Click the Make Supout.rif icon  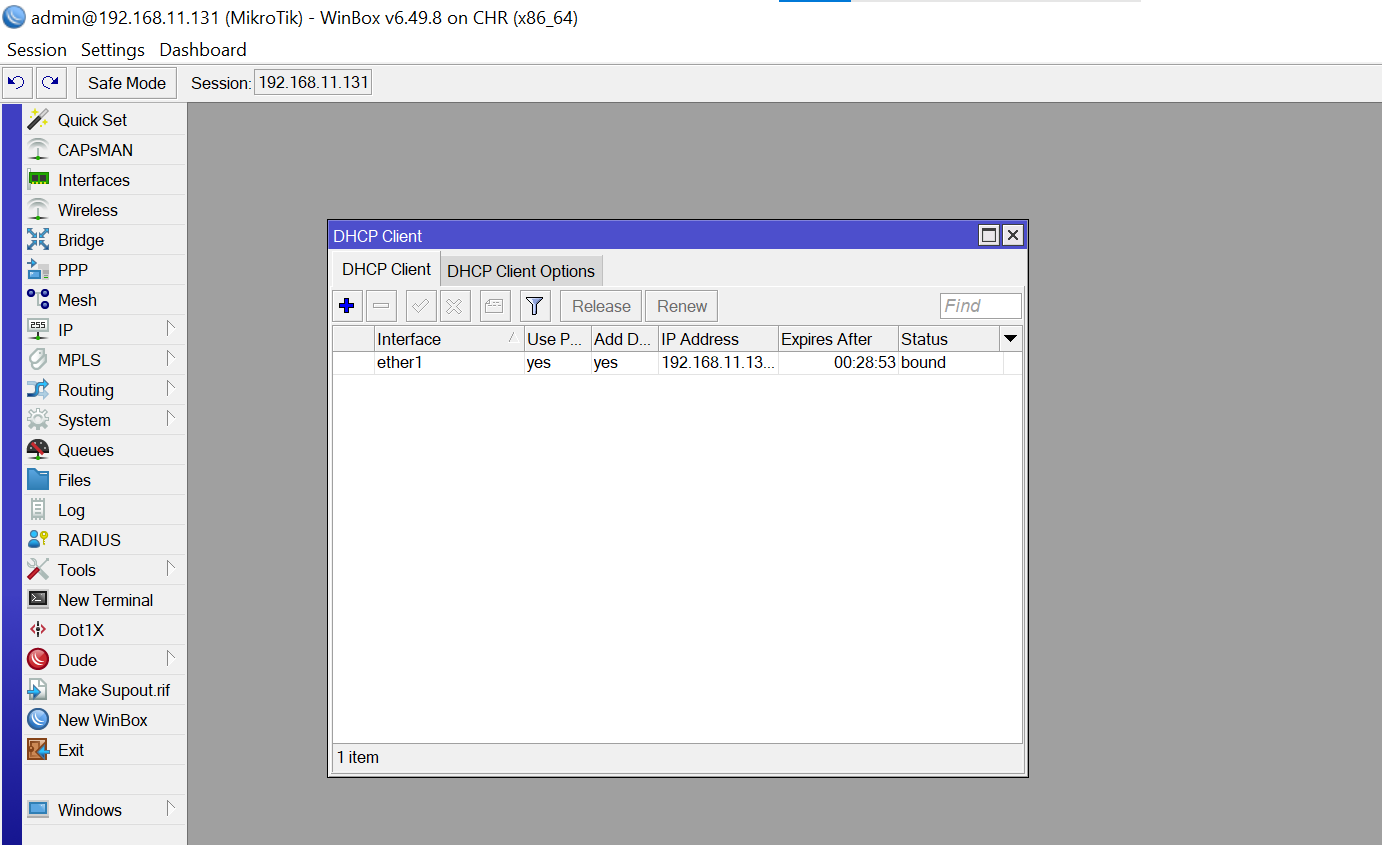38,690
